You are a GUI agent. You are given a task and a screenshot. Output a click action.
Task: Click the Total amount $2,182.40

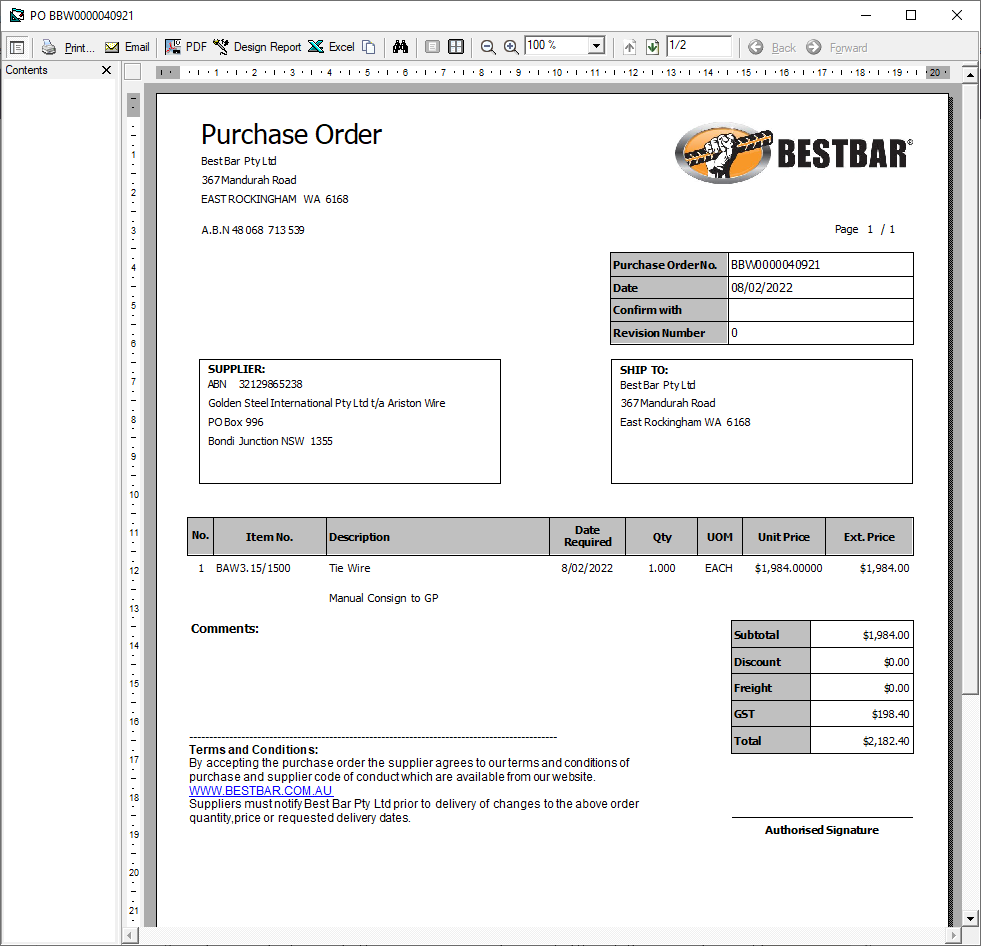tap(886, 741)
